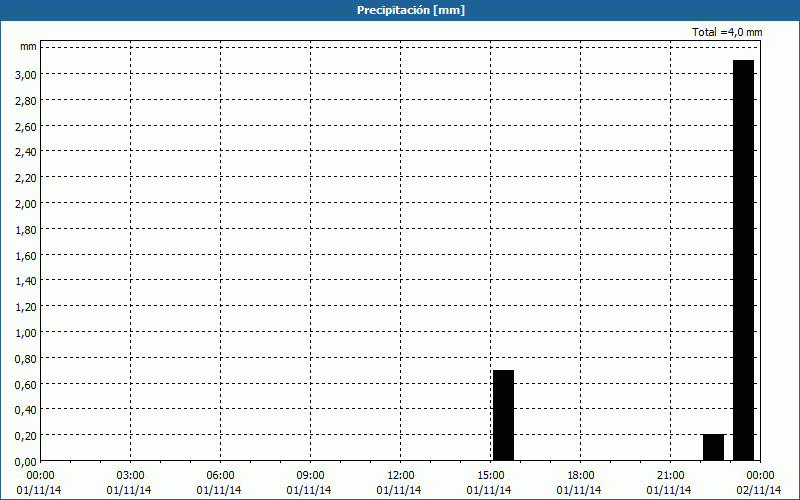Click the 06:00 time label

[220, 476]
